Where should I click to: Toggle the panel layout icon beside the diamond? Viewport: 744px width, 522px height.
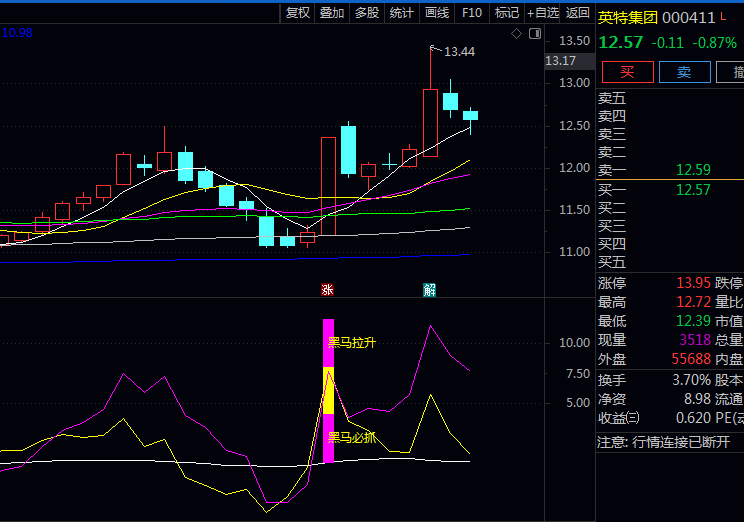(x=533, y=34)
